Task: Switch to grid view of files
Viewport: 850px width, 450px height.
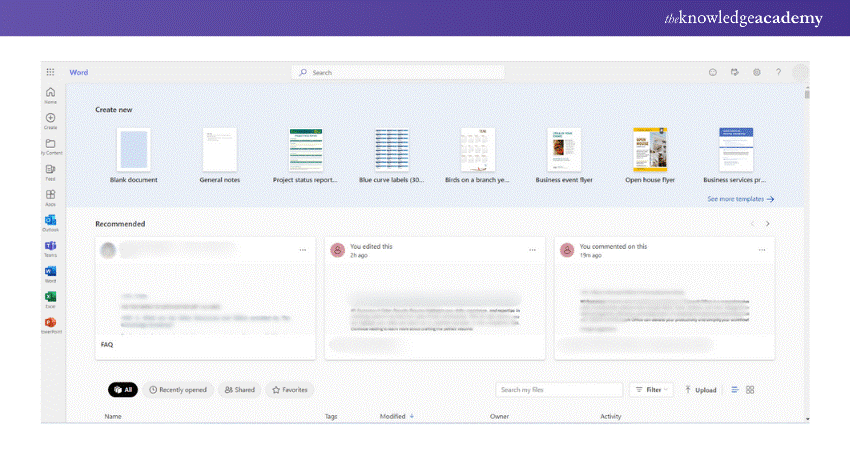Action: pyautogui.click(x=750, y=389)
